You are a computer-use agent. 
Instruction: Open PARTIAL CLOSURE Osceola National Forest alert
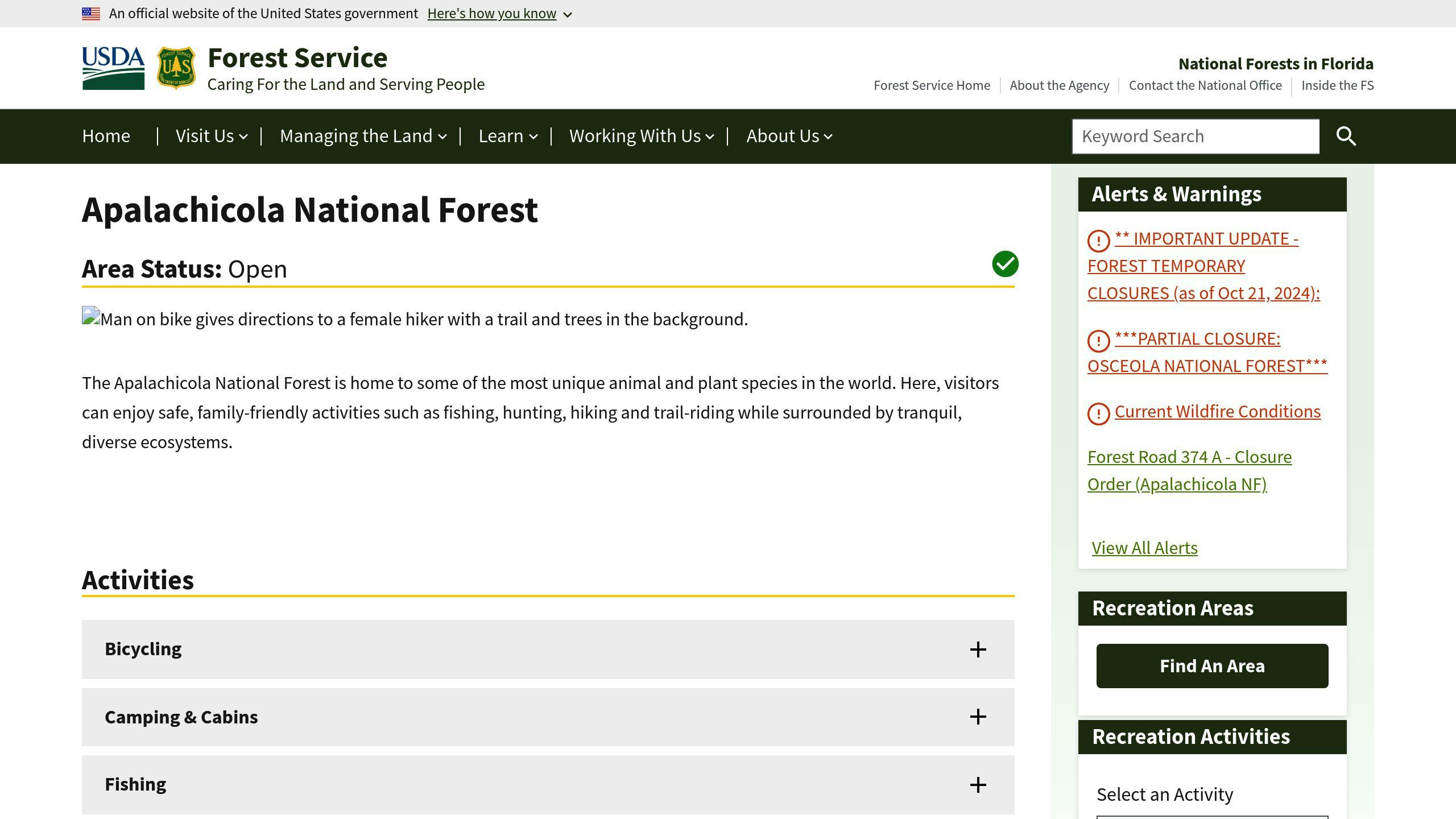pyautogui.click(x=1207, y=352)
